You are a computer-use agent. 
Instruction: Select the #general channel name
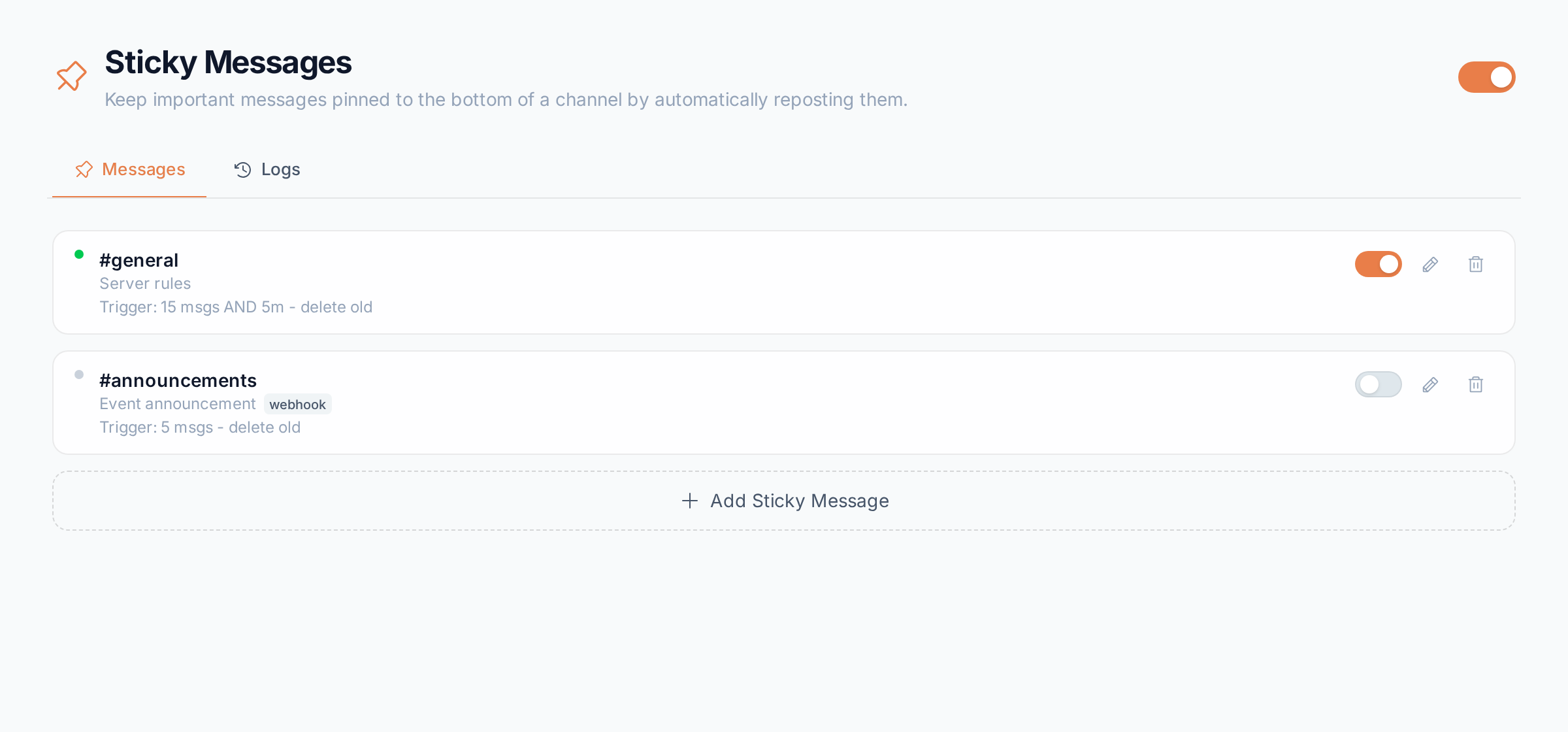click(139, 260)
